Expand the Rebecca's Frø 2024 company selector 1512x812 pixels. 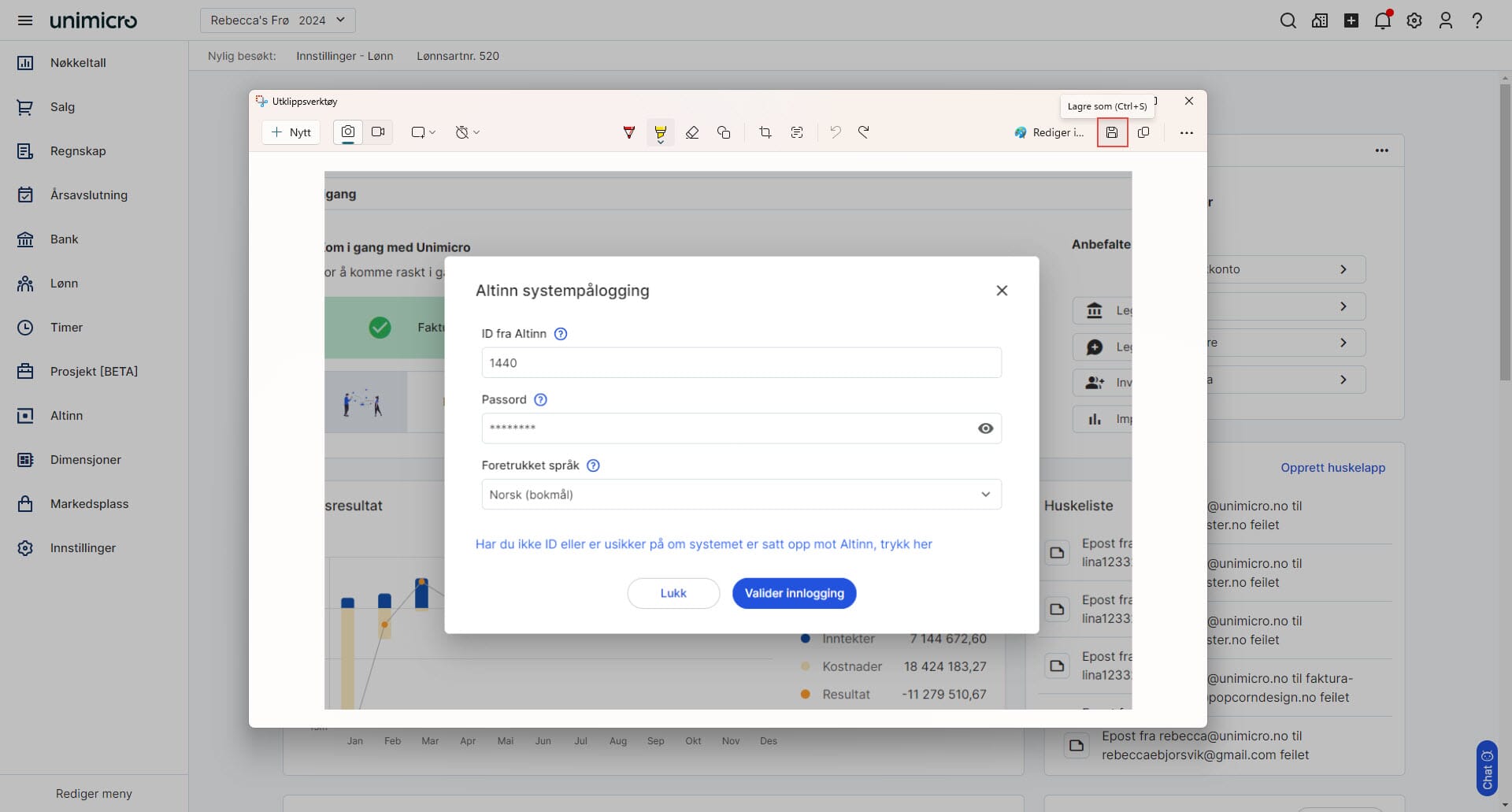point(277,20)
